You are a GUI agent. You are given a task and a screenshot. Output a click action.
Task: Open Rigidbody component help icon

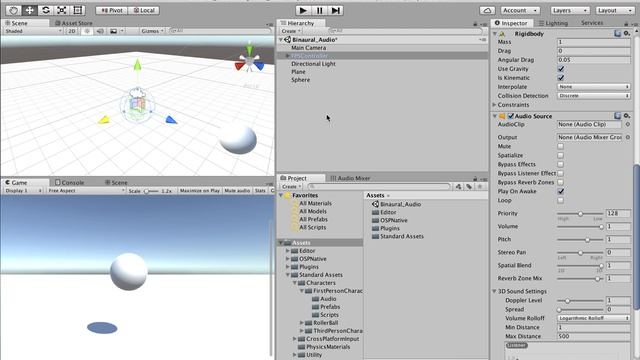(x=618, y=33)
